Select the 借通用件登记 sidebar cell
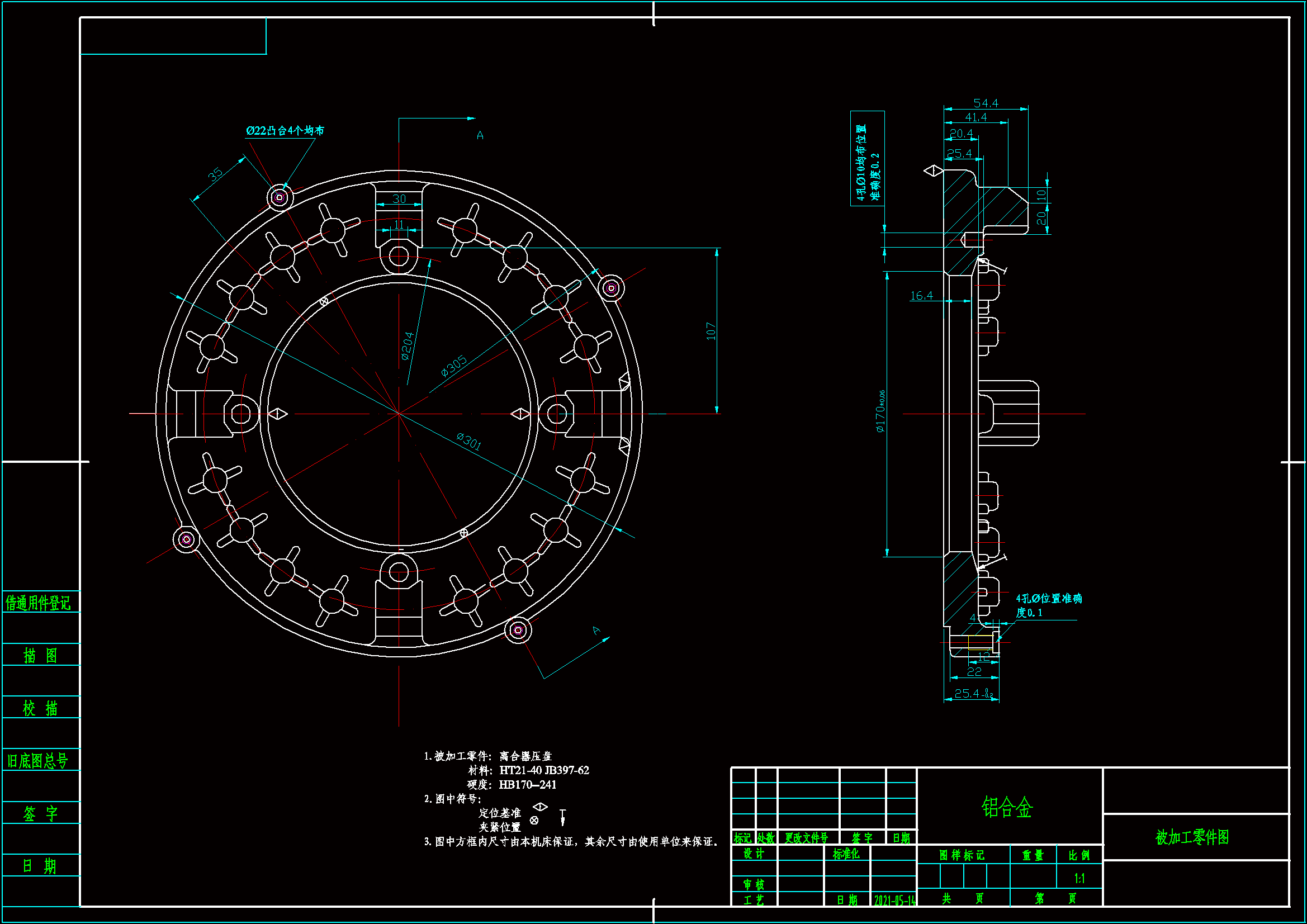Image resolution: width=1307 pixels, height=924 pixels. coord(39,603)
